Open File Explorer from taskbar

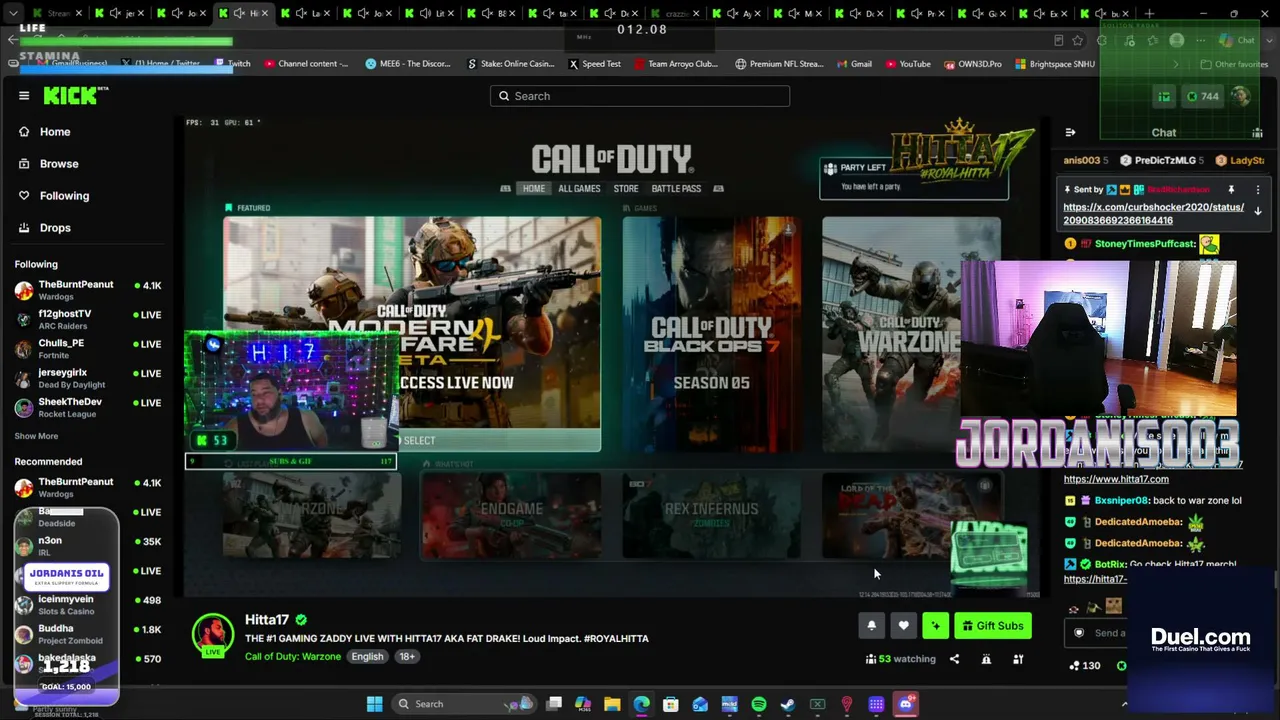[x=612, y=704]
